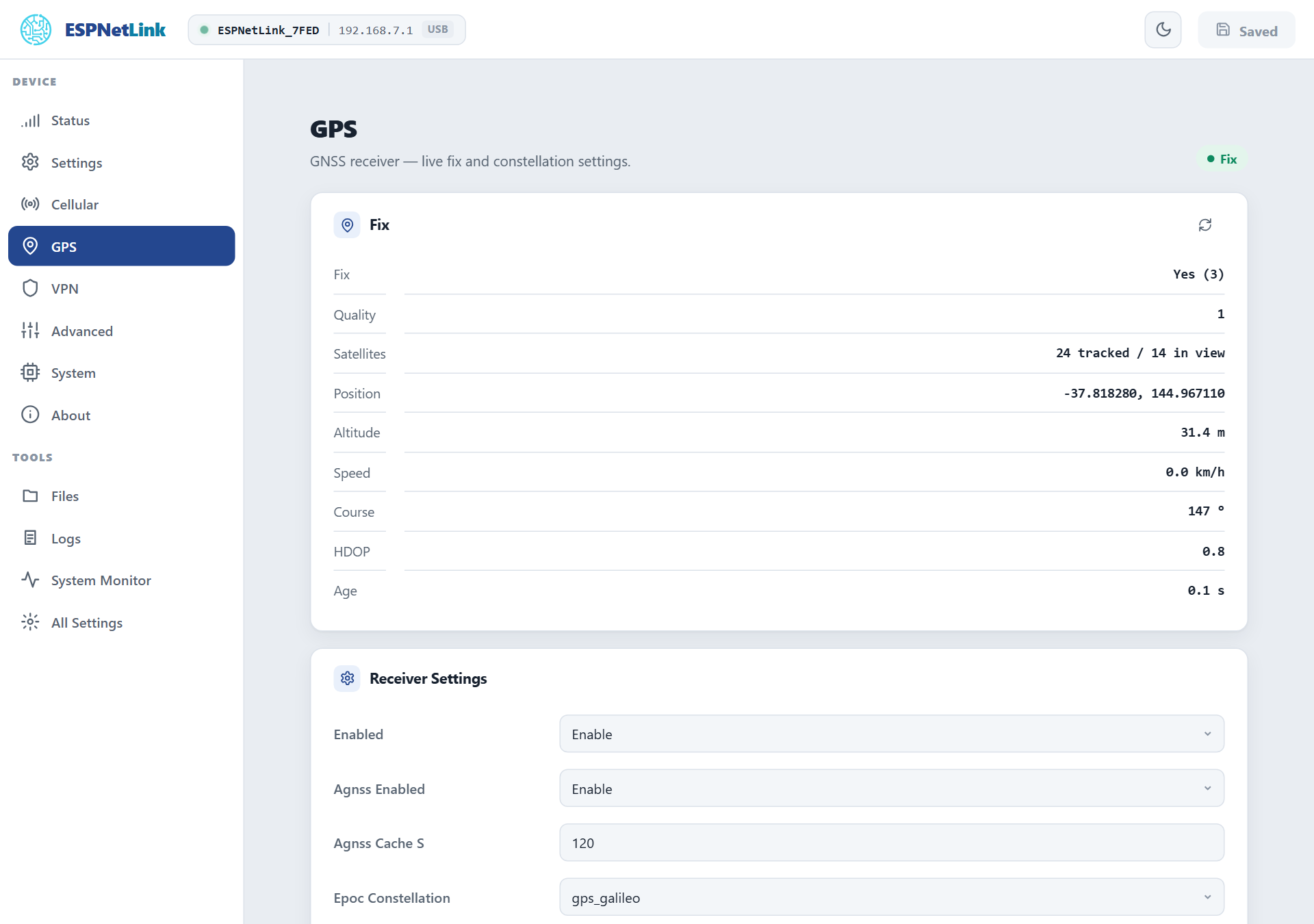Open the System Monitor label
The width and height of the screenshot is (1314, 924).
click(101, 580)
